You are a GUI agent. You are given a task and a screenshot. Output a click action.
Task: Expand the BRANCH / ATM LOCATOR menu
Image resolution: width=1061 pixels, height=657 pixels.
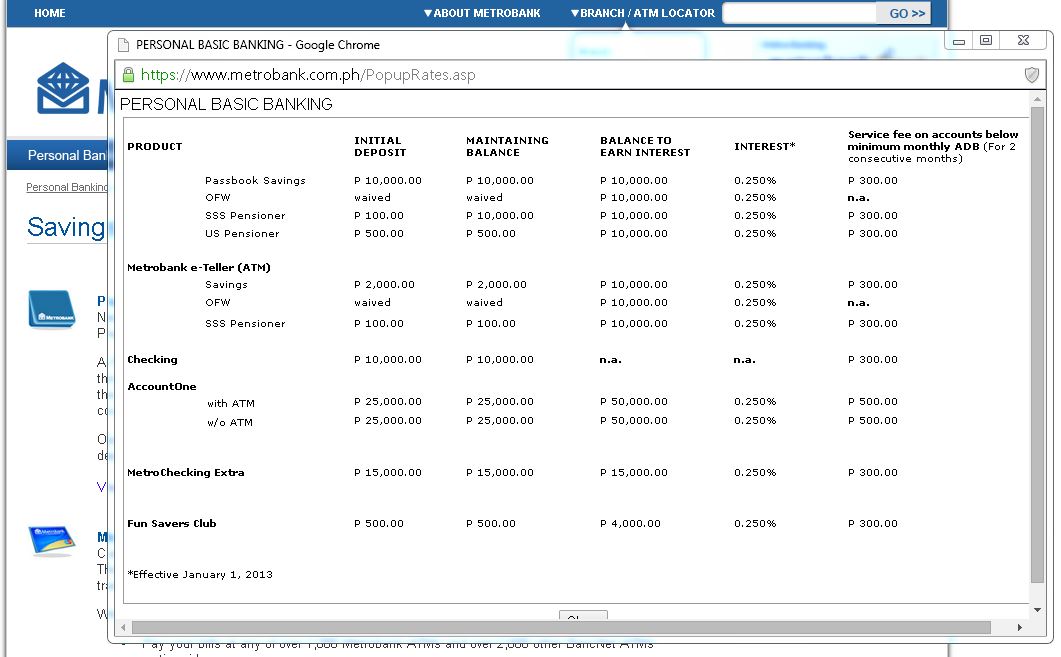(x=642, y=13)
